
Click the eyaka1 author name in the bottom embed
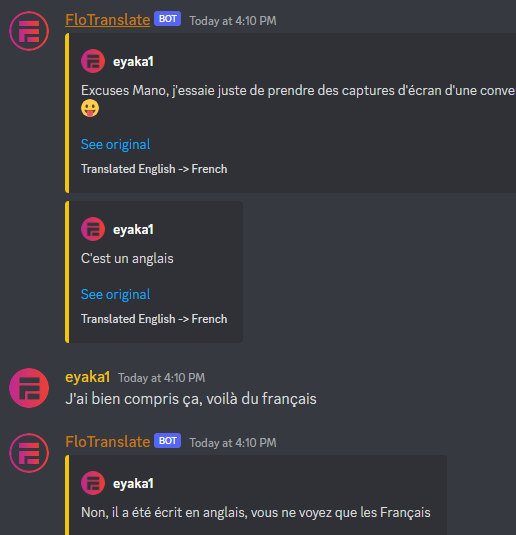[x=133, y=483]
